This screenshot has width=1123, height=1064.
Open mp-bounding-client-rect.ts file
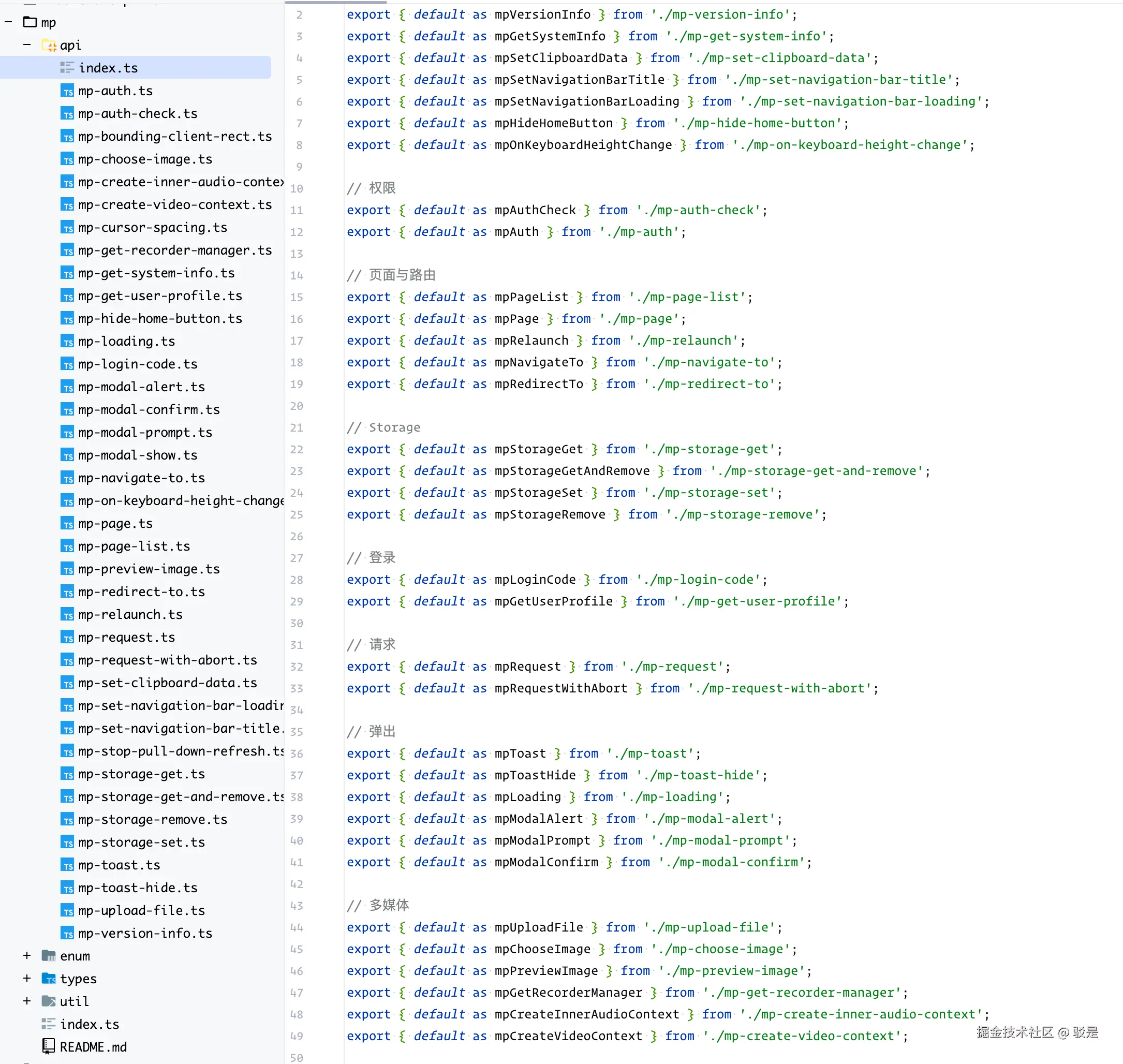[x=175, y=136]
